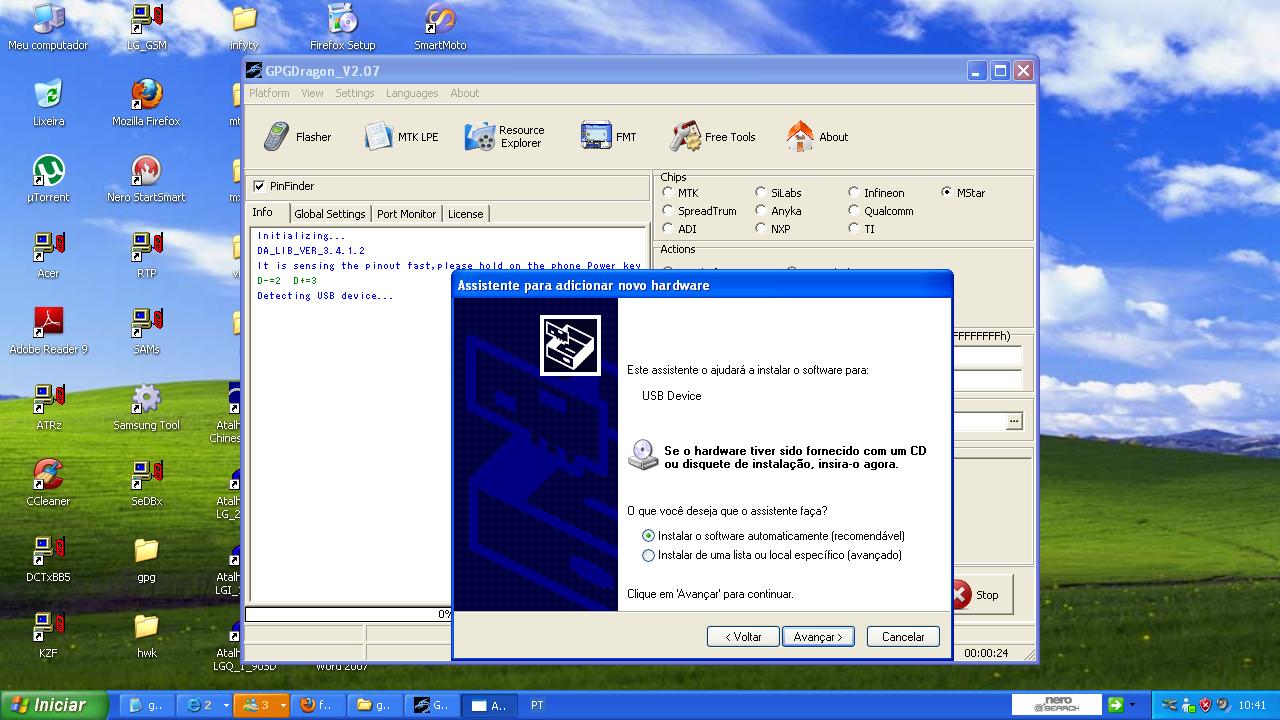This screenshot has height=720, width=1280.
Task: Select the infyty folder on desktop
Action: click(x=244, y=27)
